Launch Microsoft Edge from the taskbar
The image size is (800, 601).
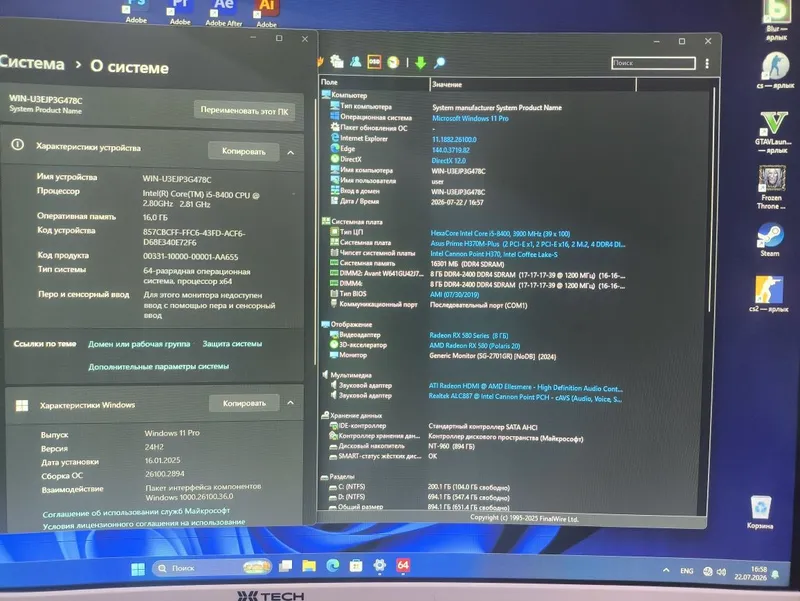(x=333, y=565)
